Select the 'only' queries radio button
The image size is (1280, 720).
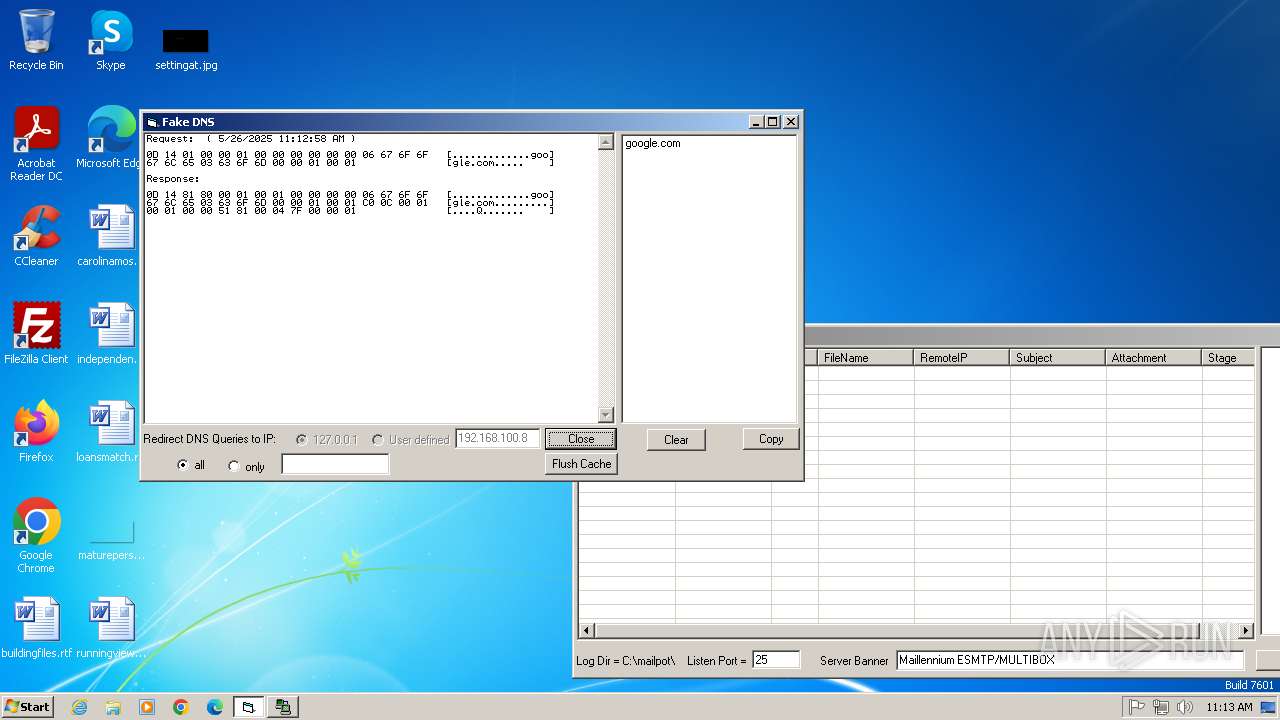[x=234, y=466]
